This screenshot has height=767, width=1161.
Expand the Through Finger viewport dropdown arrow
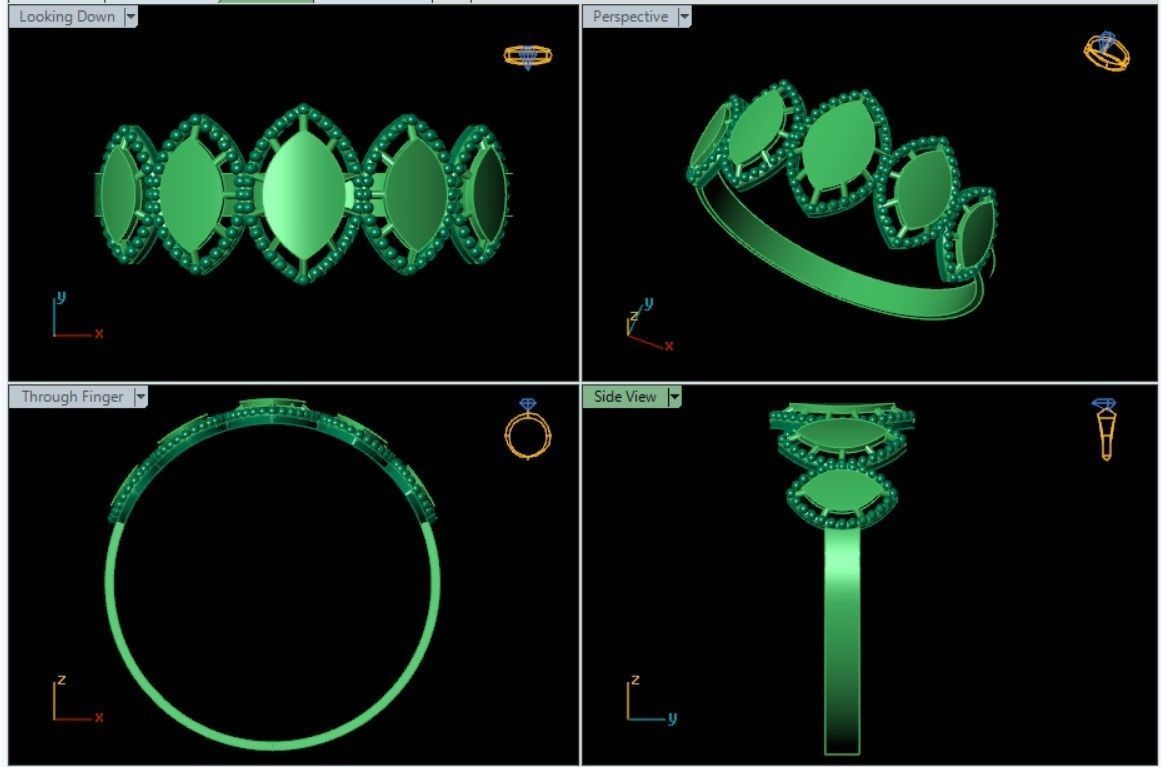(x=141, y=396)
